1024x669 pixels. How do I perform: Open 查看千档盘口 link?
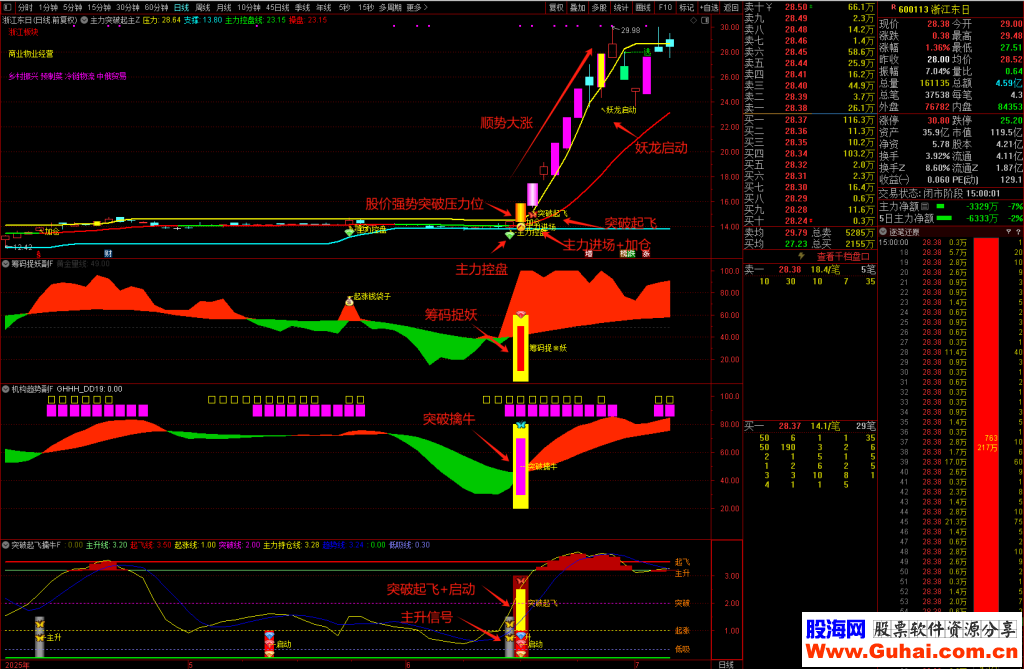pyautogui.click(x=843, y=257)
